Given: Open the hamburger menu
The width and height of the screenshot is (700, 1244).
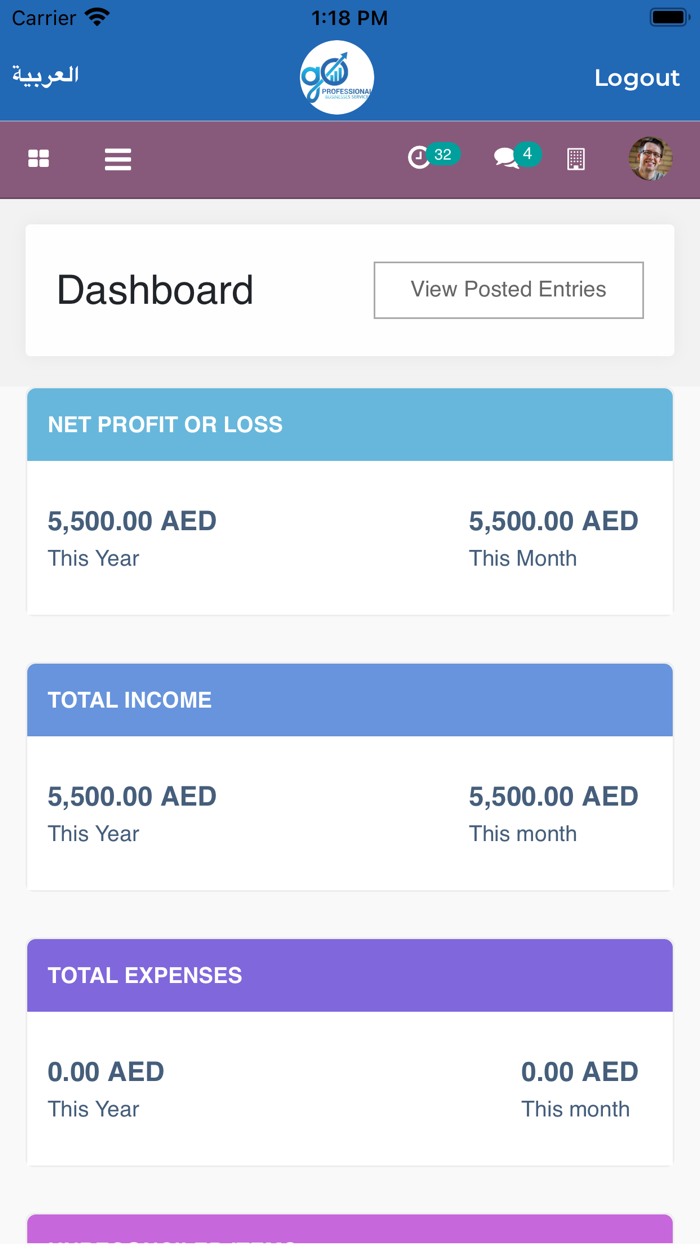Looking at the screenshot, I should [118, 159].
